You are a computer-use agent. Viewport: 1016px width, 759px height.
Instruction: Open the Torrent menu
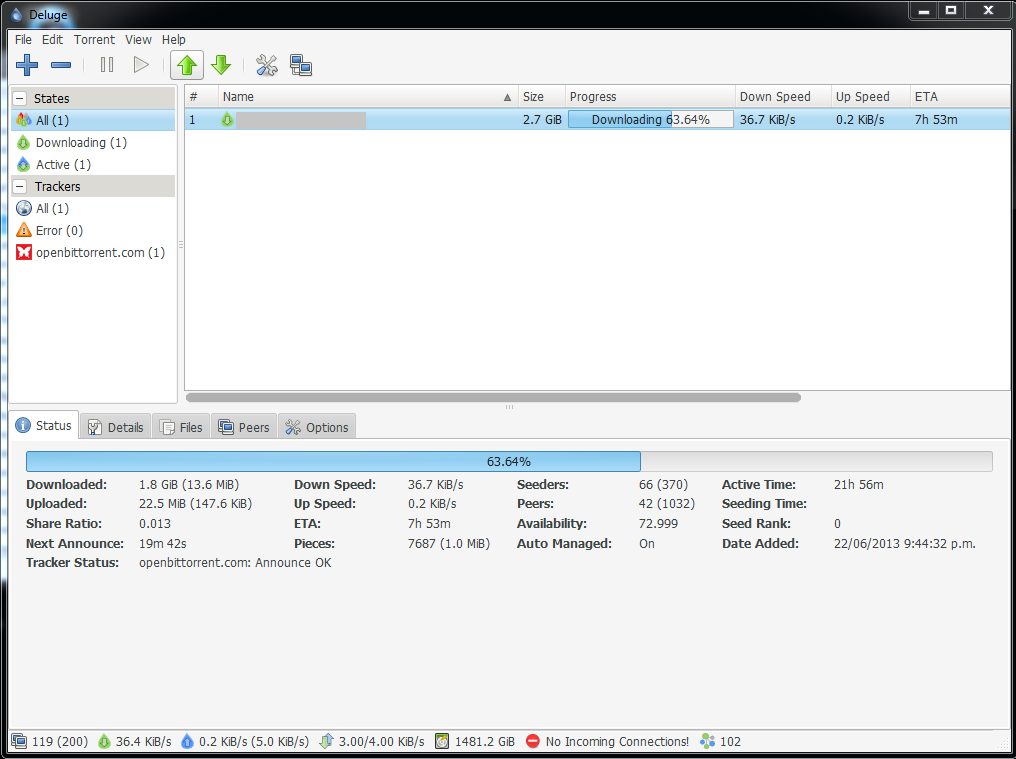point(94,39)
